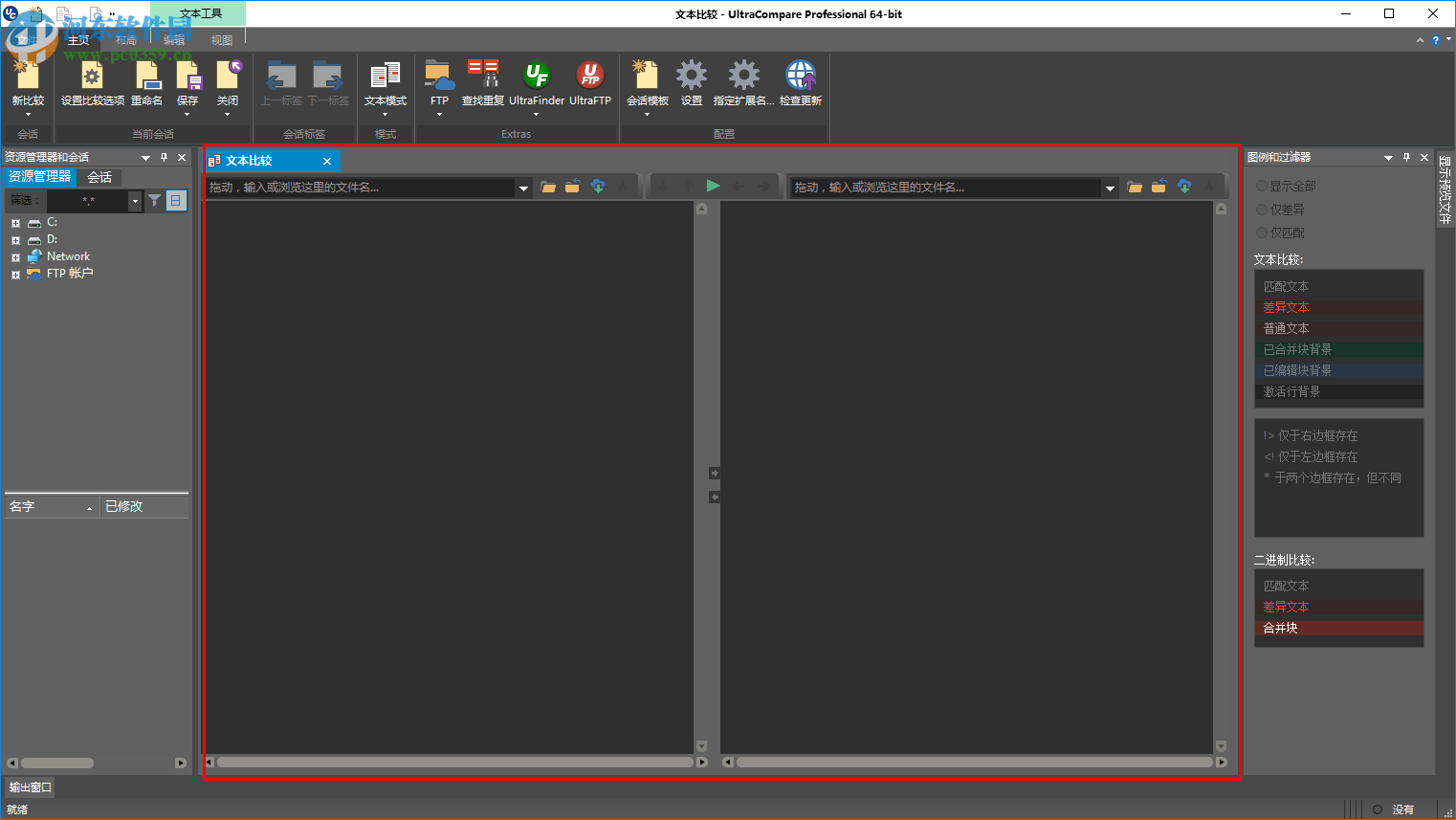Open the help question mark icon
The image size is (1456, 820).
1435,40
